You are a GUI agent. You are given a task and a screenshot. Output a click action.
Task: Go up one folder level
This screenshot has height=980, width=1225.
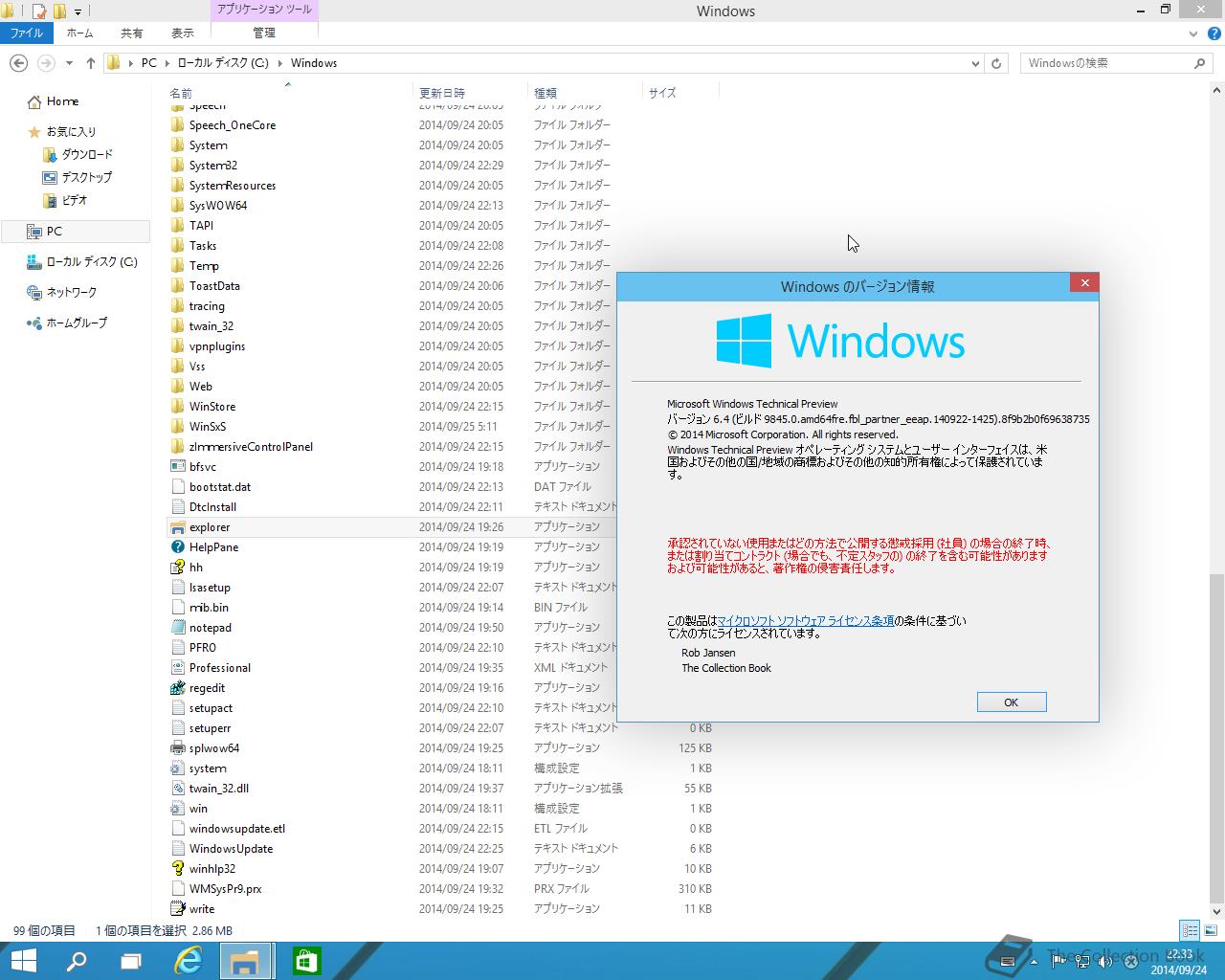tap(91, 63)
